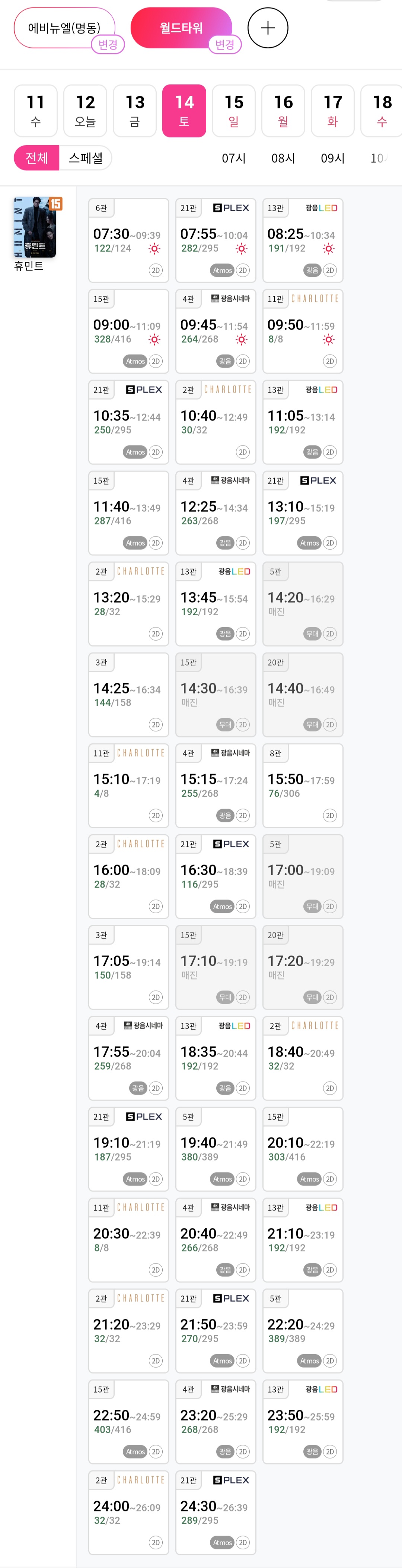Click the 광음LED logo on the 08:25 showtime

tap(321, 208)
